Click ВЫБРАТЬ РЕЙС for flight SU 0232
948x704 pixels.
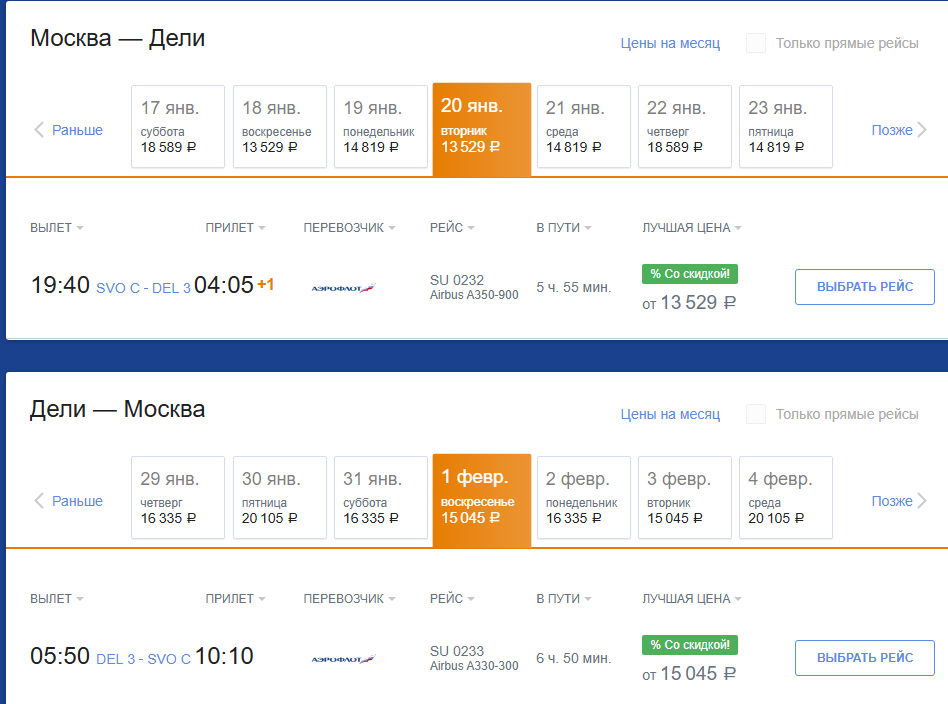pos(865,287)
